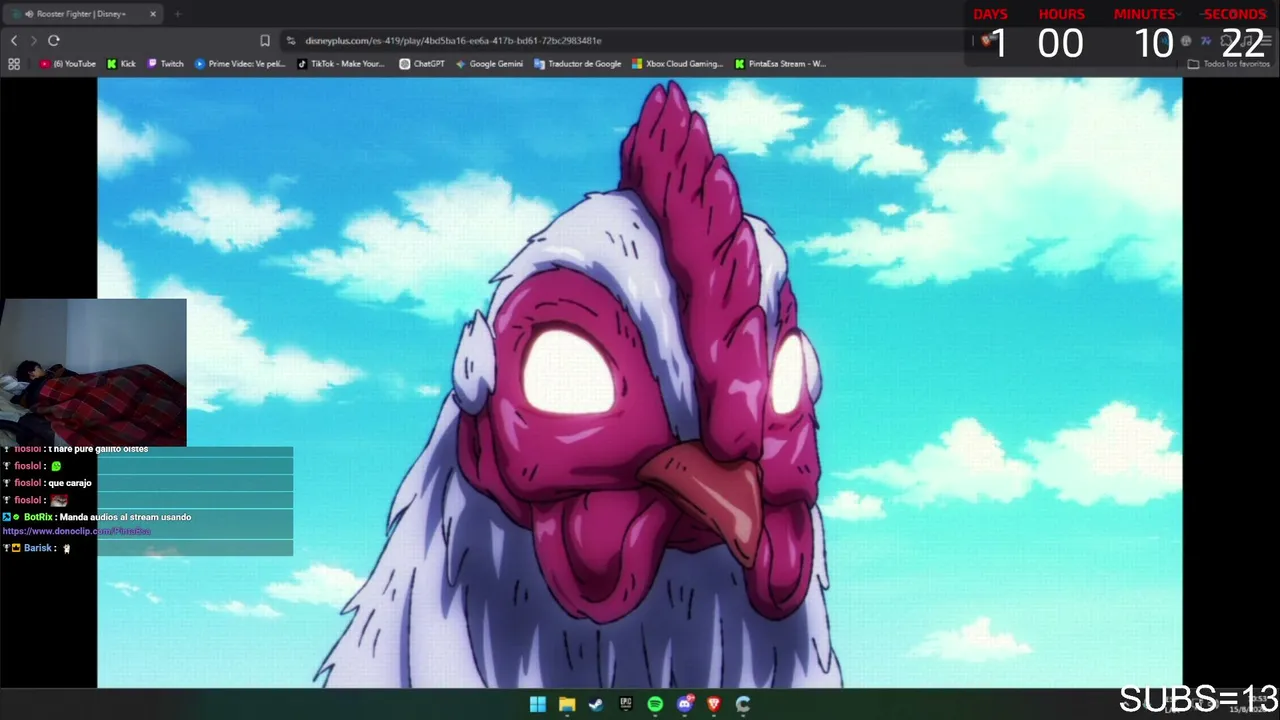
Task: Open the Windows Start menu
Action: point(538,704)
